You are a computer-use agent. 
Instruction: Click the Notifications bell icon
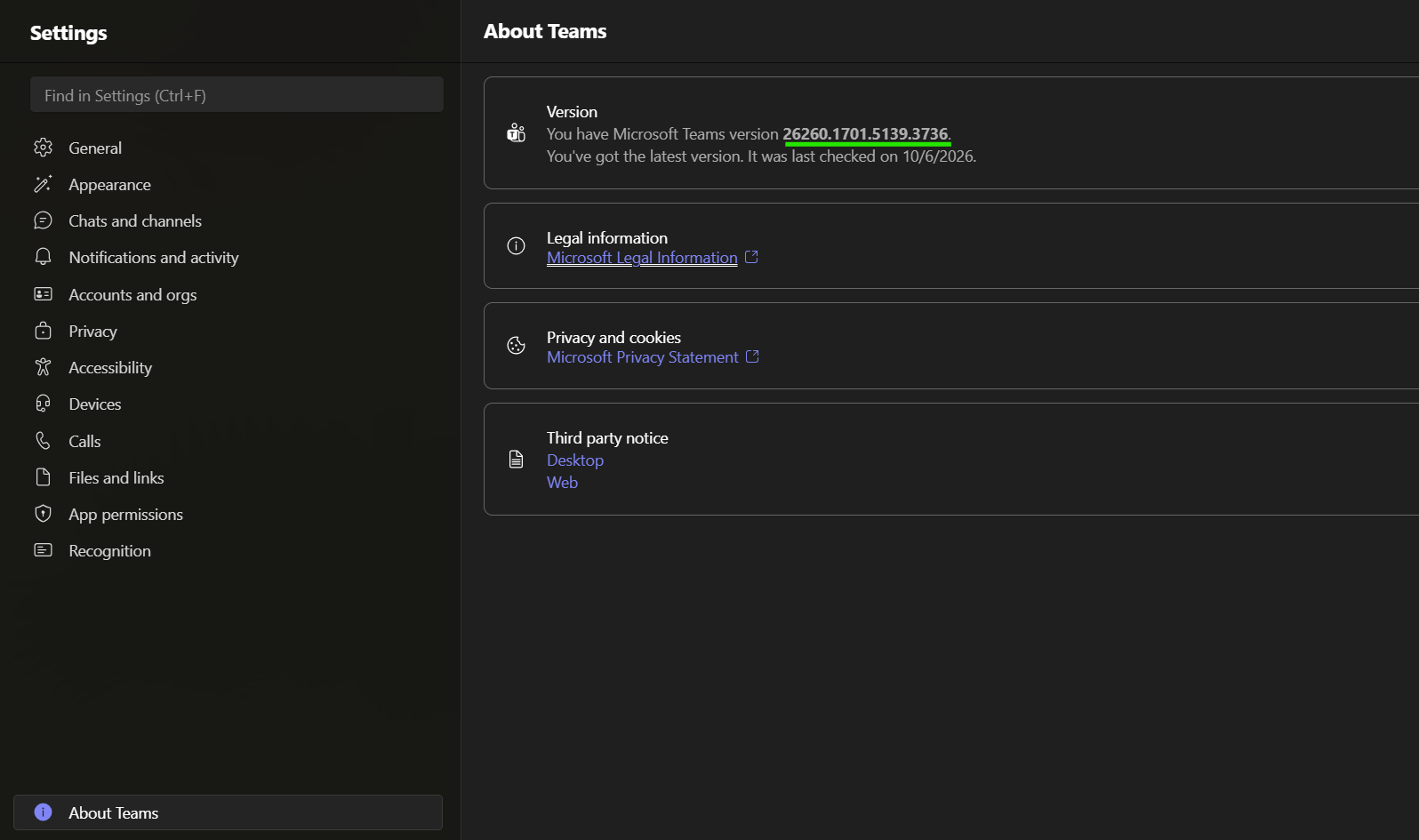(x=43, y=257)
